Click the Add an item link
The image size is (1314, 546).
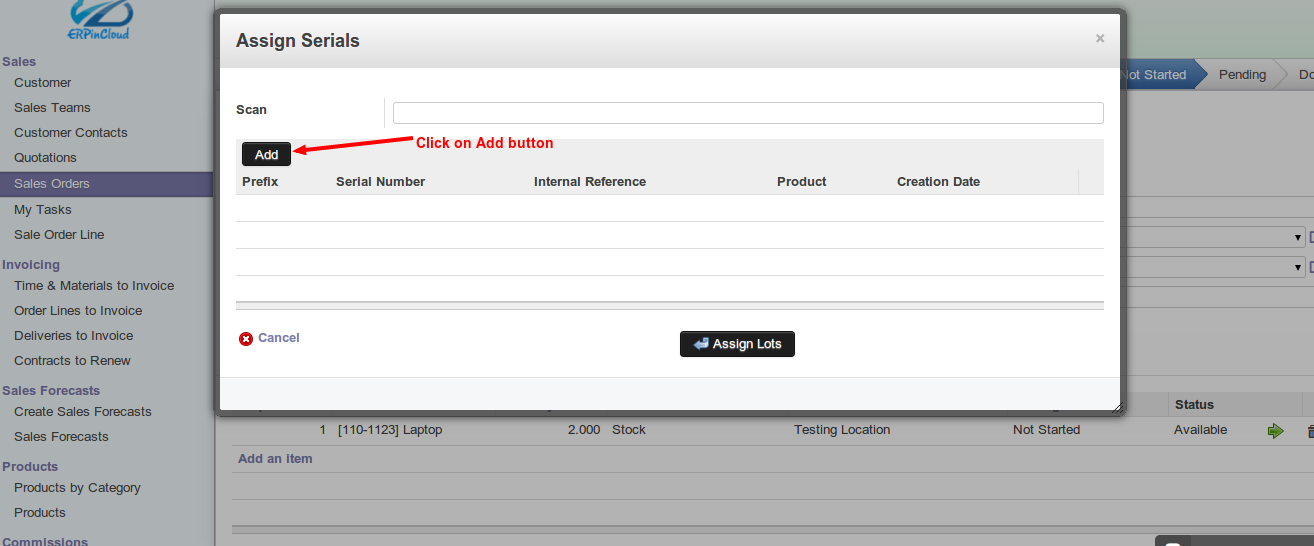[x=275, y=459]
